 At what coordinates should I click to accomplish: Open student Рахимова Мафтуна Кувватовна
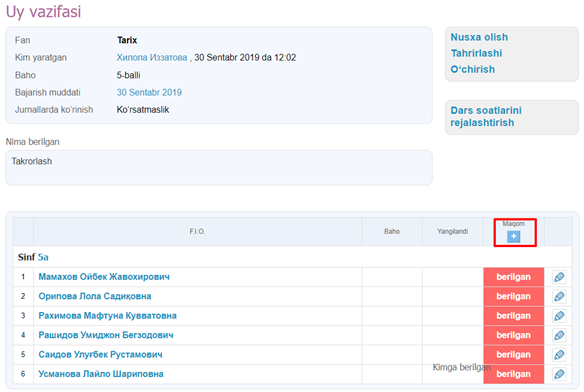pos(107,316)
